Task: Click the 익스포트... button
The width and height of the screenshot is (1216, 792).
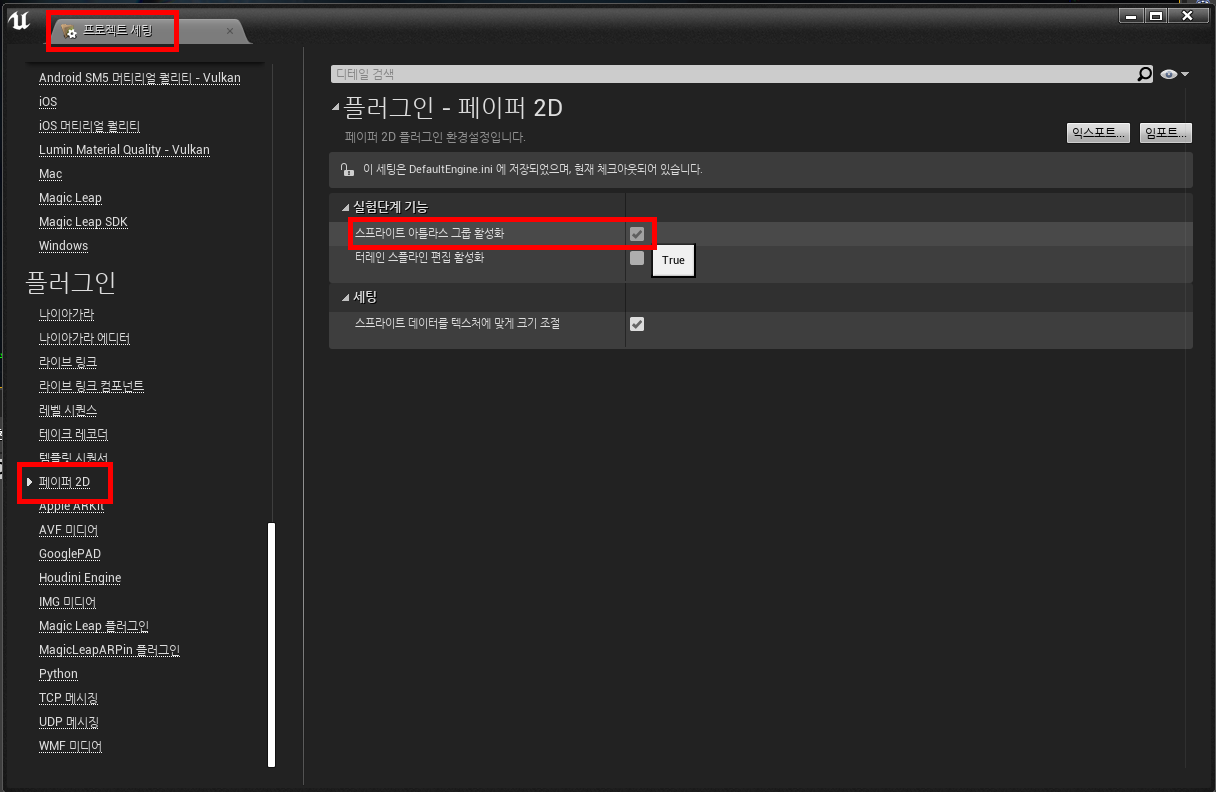Action: point(1099,133)
